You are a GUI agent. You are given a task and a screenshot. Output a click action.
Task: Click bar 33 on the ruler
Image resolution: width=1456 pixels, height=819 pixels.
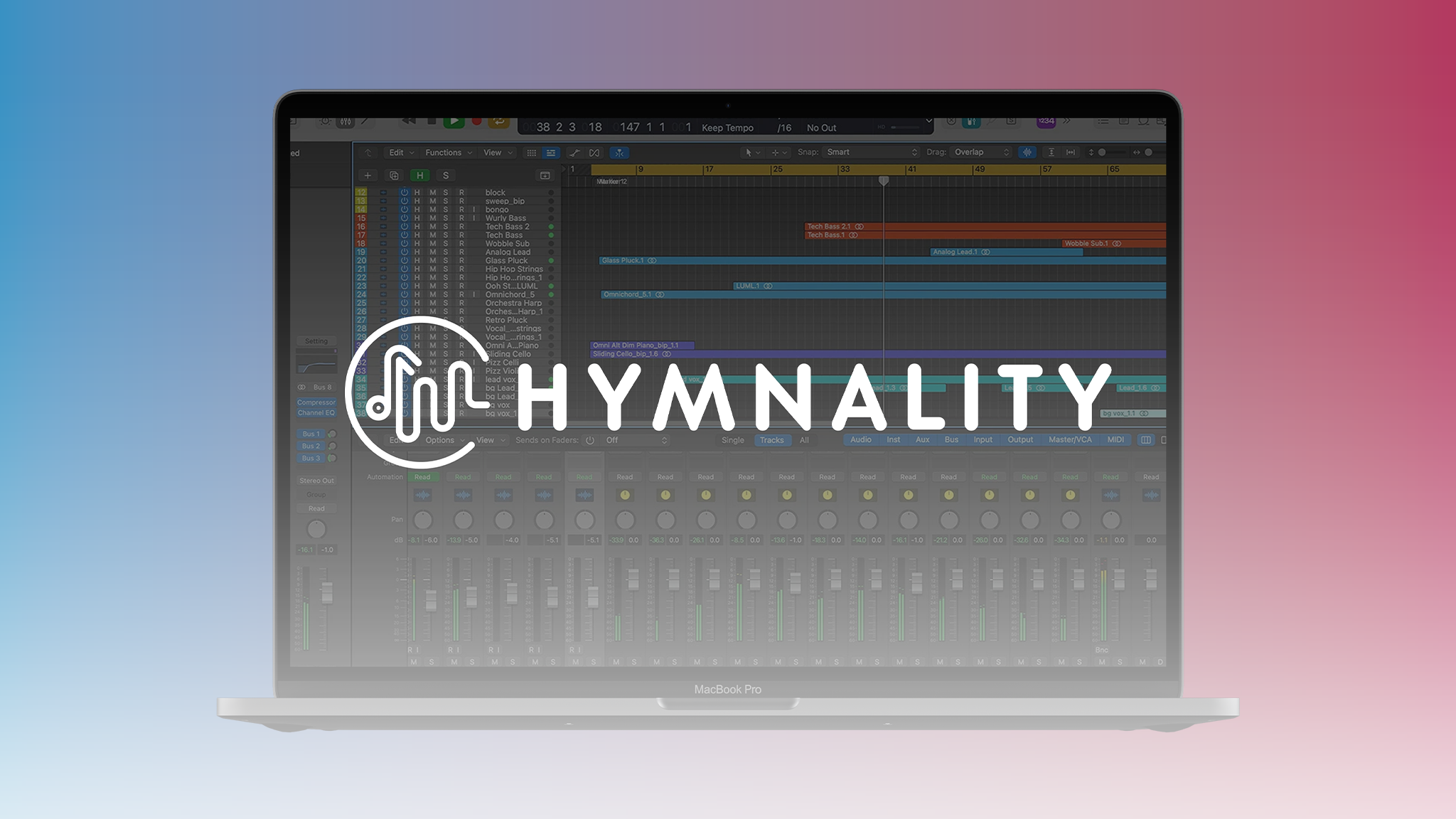point(845,169)
